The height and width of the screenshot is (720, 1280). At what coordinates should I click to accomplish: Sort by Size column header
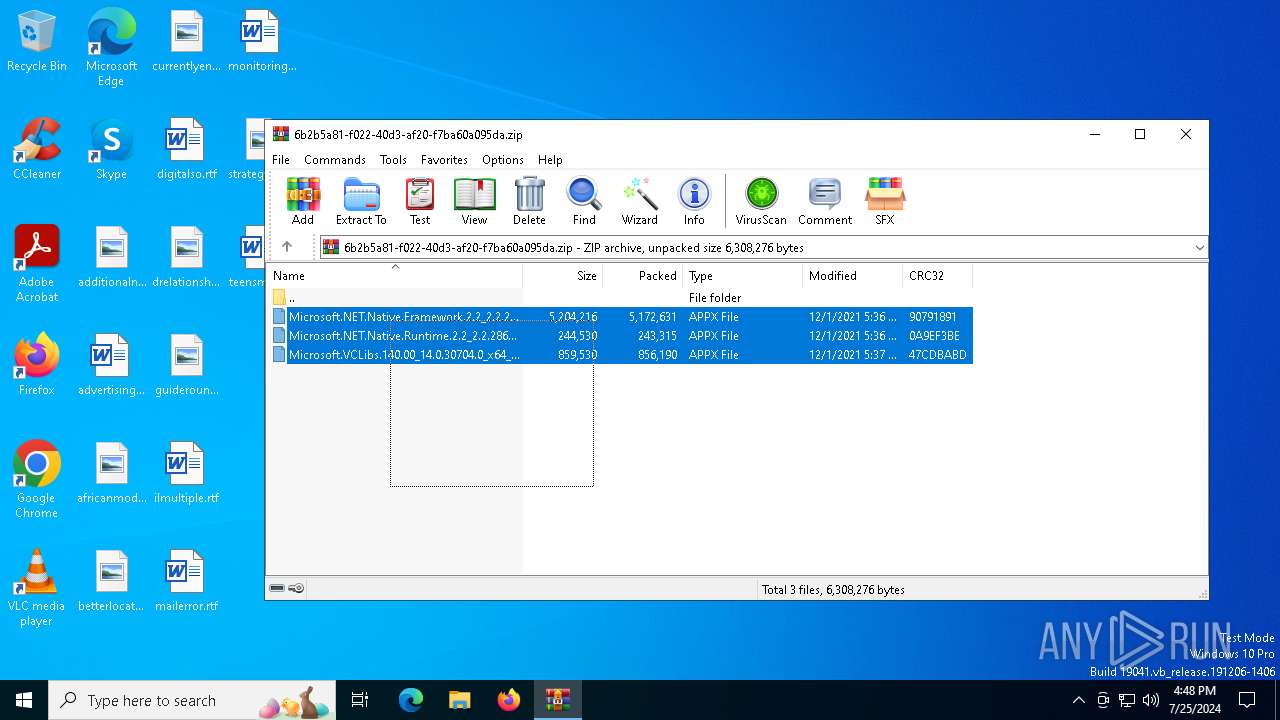tap(562, 276)
